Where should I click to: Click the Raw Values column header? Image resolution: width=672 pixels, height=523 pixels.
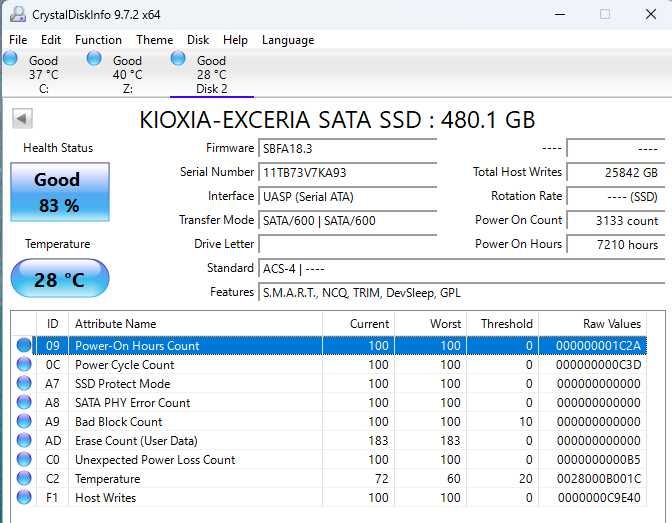click(592, 324)
